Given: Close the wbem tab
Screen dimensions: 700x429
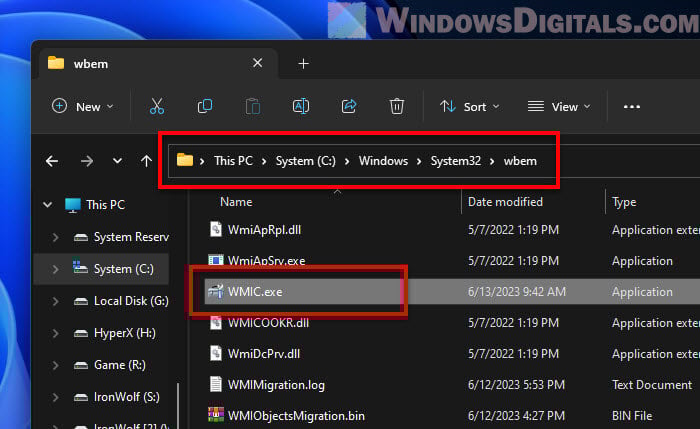Looking at the screenshot, I should [x=257, y=63].
